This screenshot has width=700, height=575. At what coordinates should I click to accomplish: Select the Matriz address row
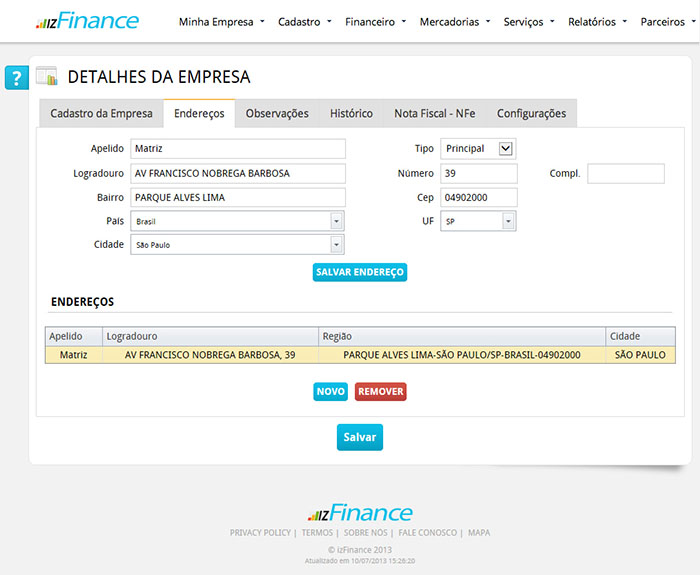pos(360,354)
